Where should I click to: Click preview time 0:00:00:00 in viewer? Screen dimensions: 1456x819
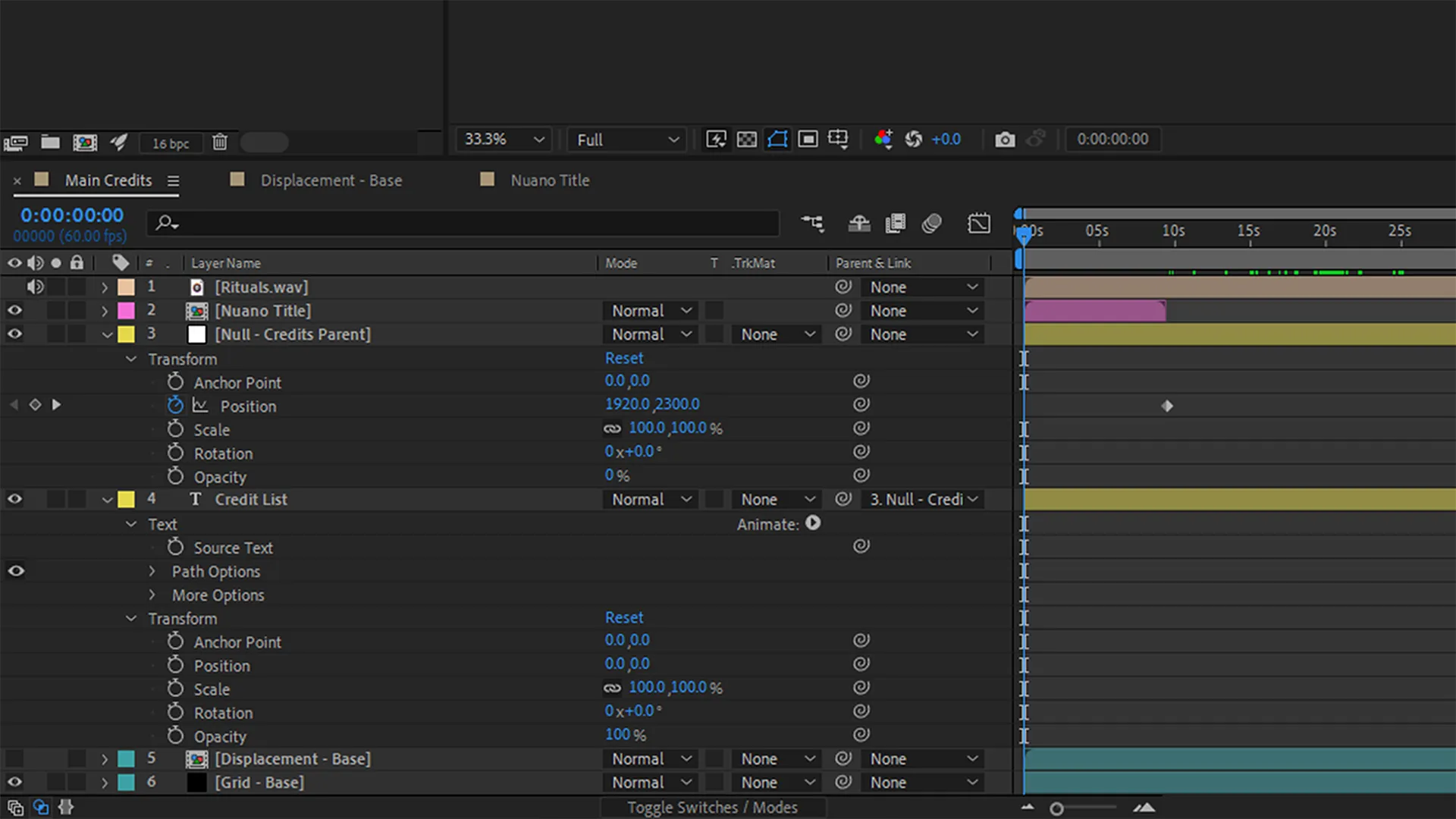click(1112, 139)
